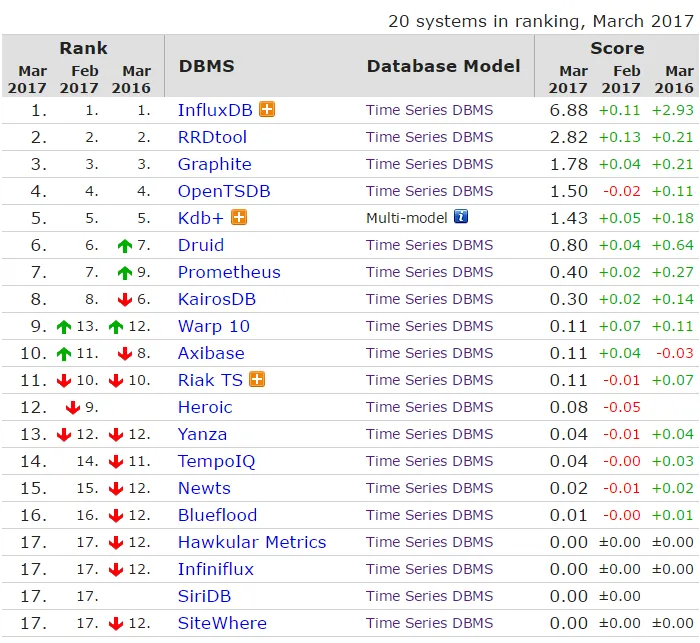
Task: Click the 2.82 score for RRDtool
Action: click(x=568, y=137)
